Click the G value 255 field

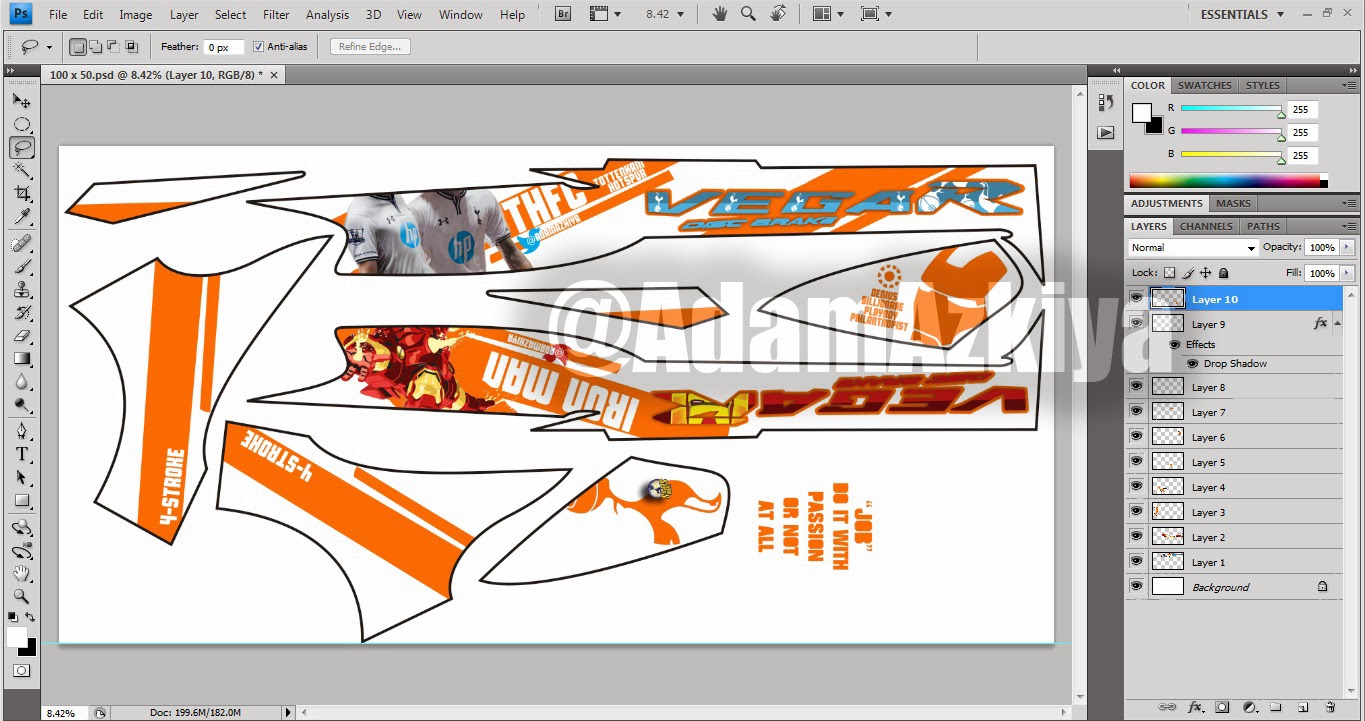[x=1303, y=132]
